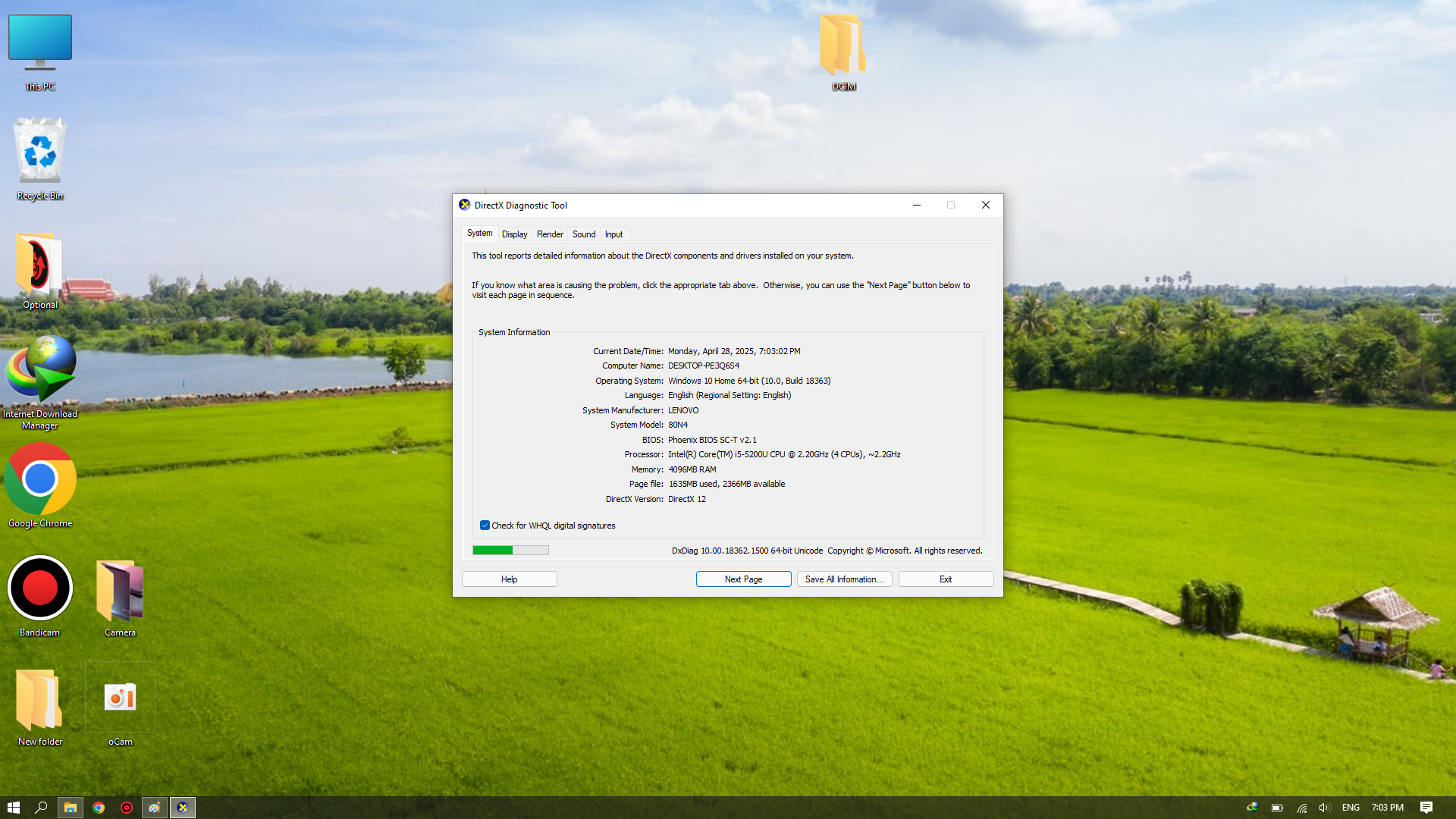
Task: Close the DirectX Diagnostic Tool window
Action: (986, 205)
